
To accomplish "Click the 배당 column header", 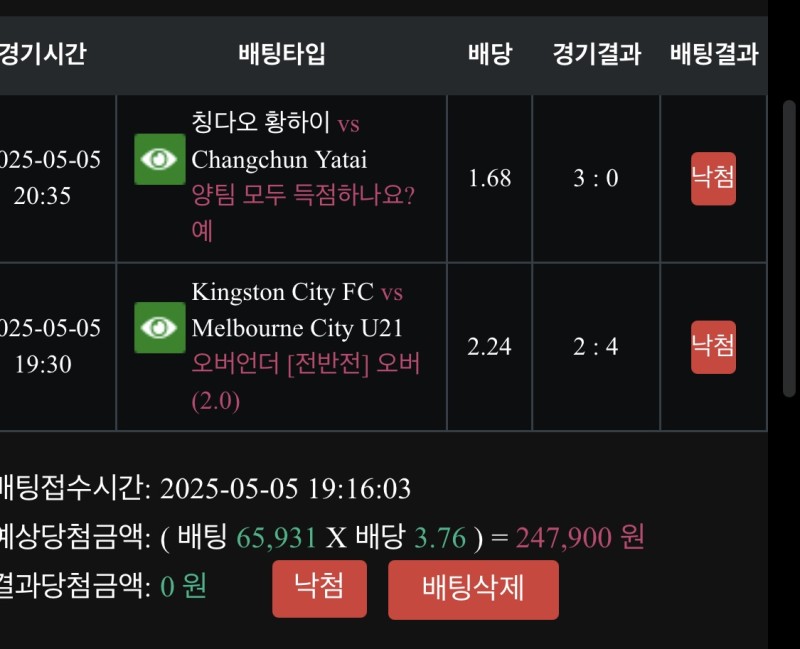I will (x=489, y=54).
